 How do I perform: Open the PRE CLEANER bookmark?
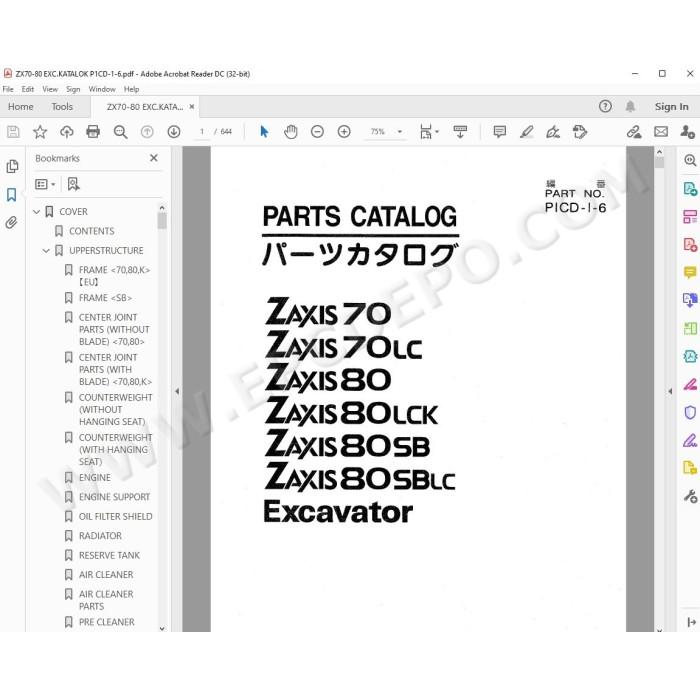106,622
